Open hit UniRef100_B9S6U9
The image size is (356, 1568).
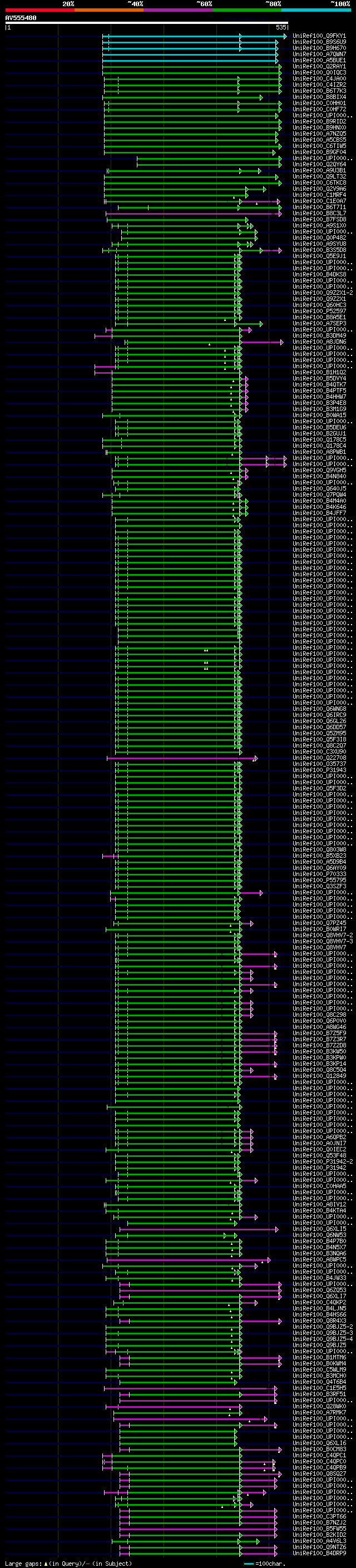point(319,42)
